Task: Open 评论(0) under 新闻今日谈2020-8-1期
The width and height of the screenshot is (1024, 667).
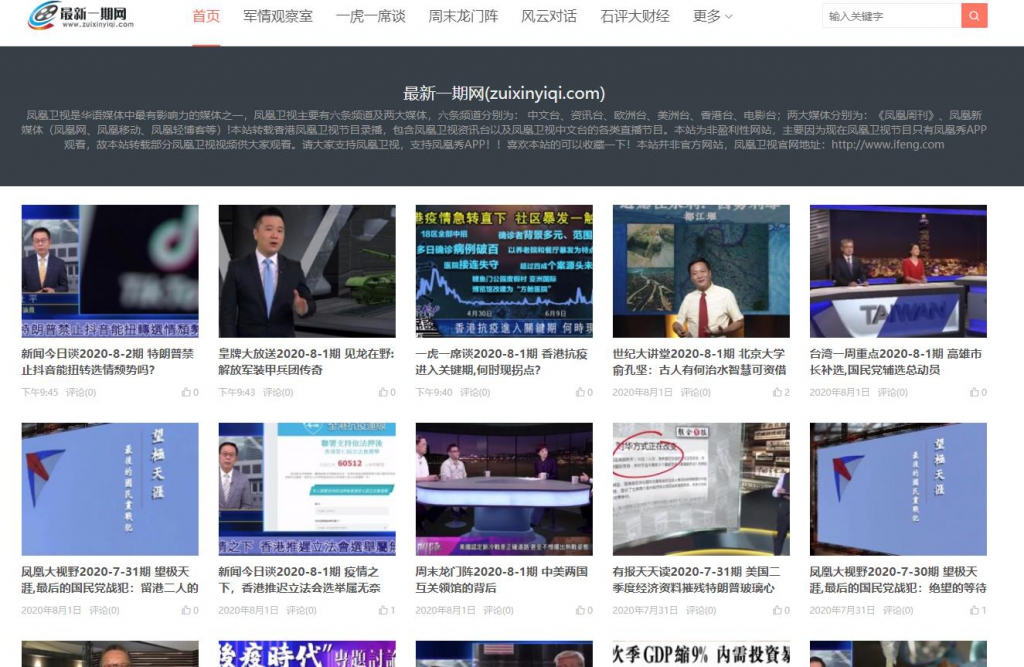Action: pos(301,610)
